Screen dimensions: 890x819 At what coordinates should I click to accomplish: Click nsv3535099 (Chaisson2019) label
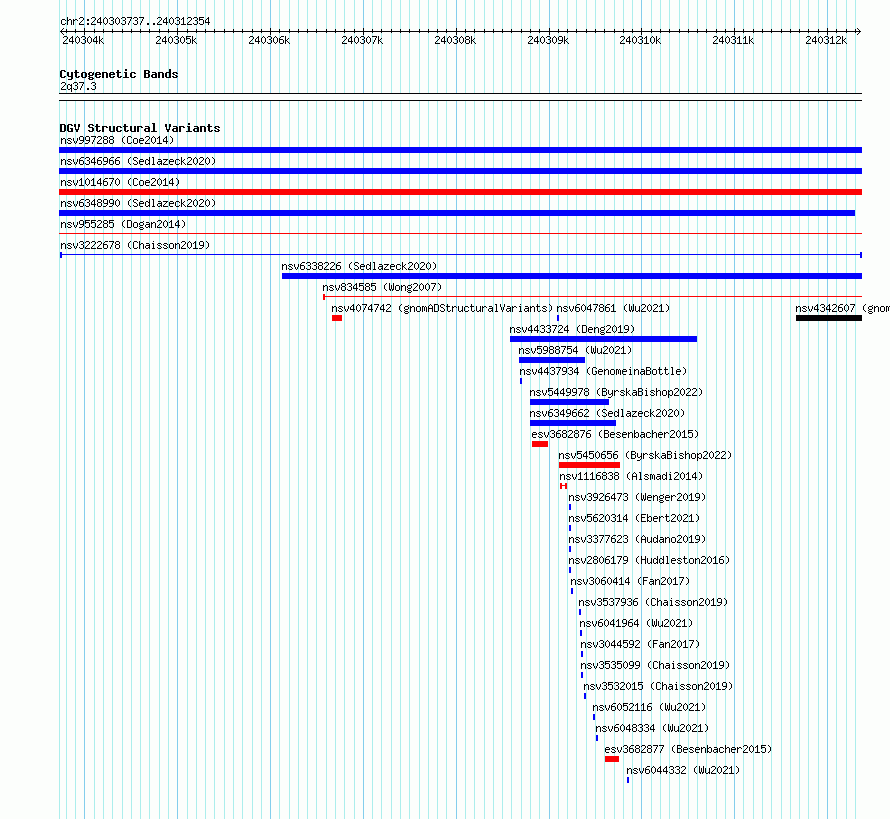click(x=655, y=665)
